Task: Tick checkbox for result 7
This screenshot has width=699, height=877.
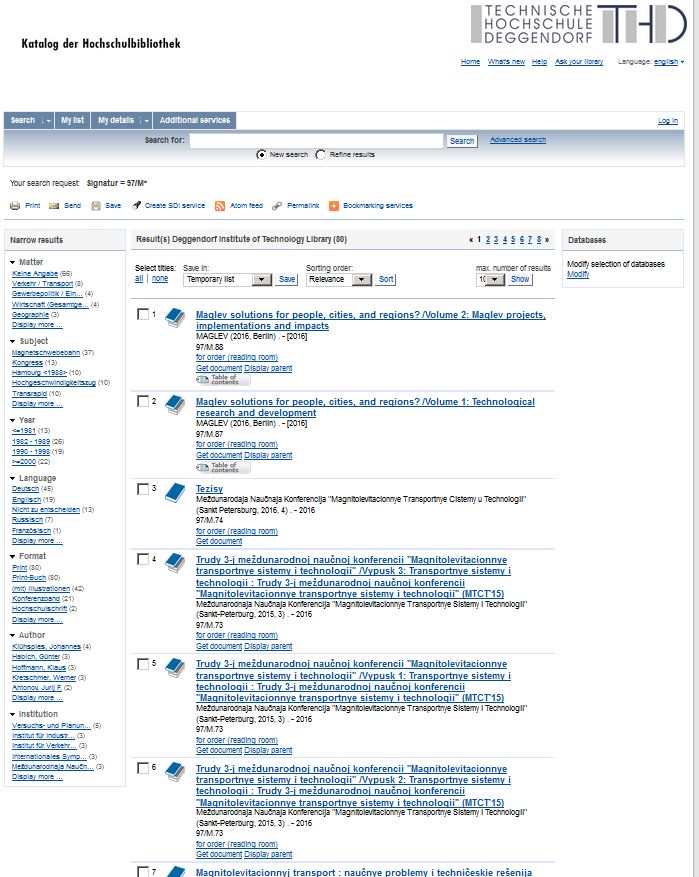Action: point(143,872)
